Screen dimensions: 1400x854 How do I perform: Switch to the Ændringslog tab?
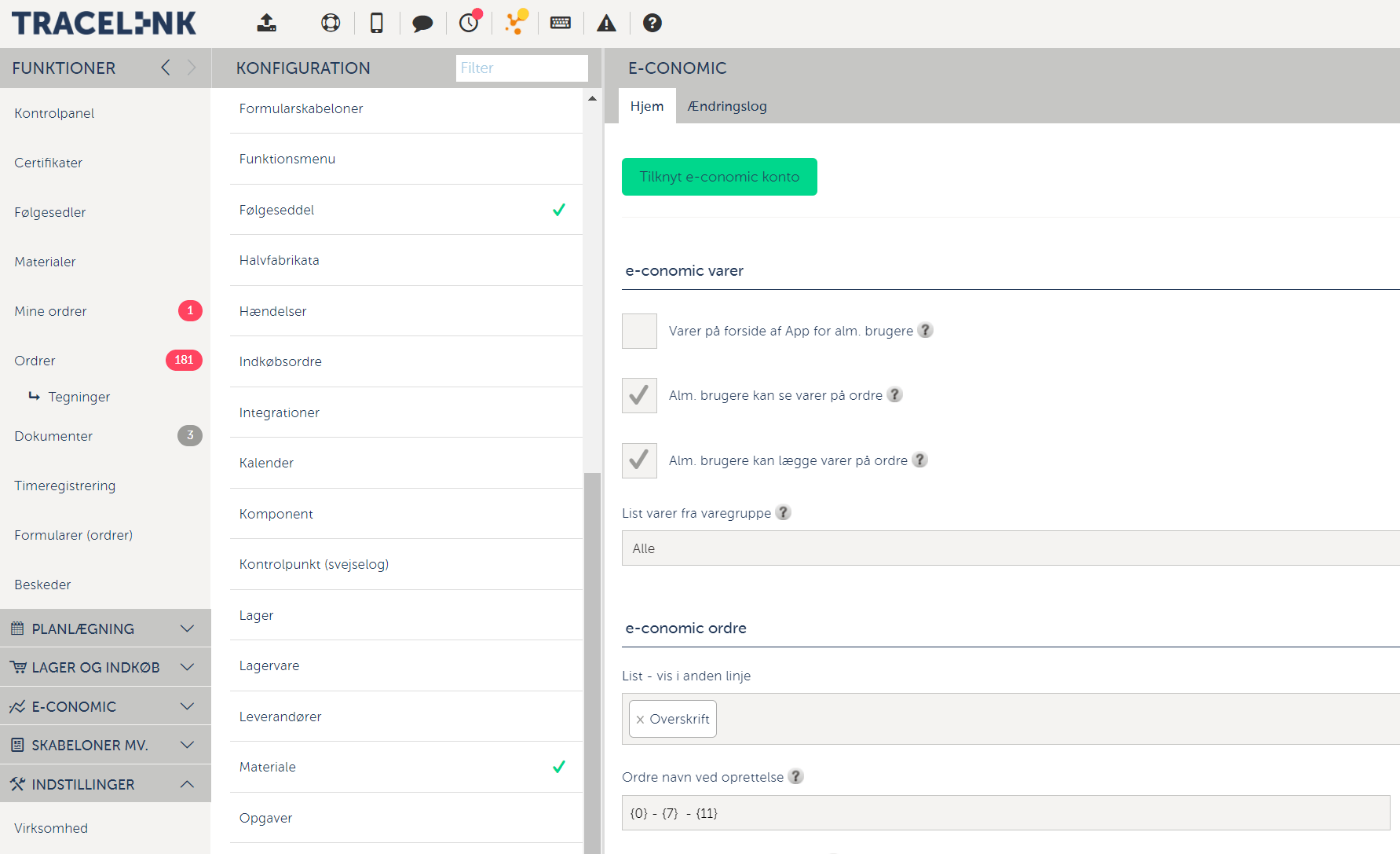click(x=727, y=106)
